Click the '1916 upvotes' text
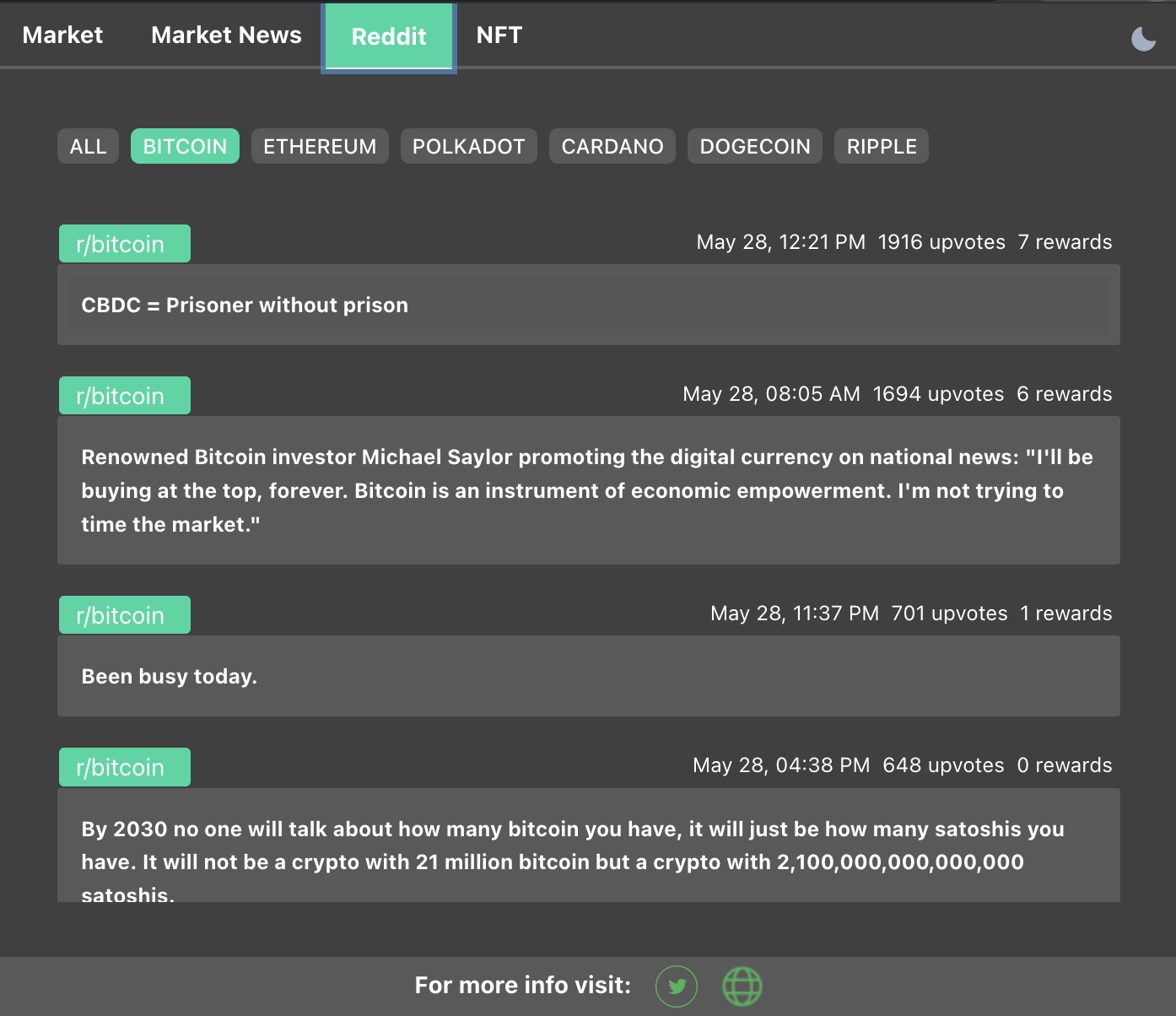The height and width of the screenshot is (1016, 1176). click(941, 242)
